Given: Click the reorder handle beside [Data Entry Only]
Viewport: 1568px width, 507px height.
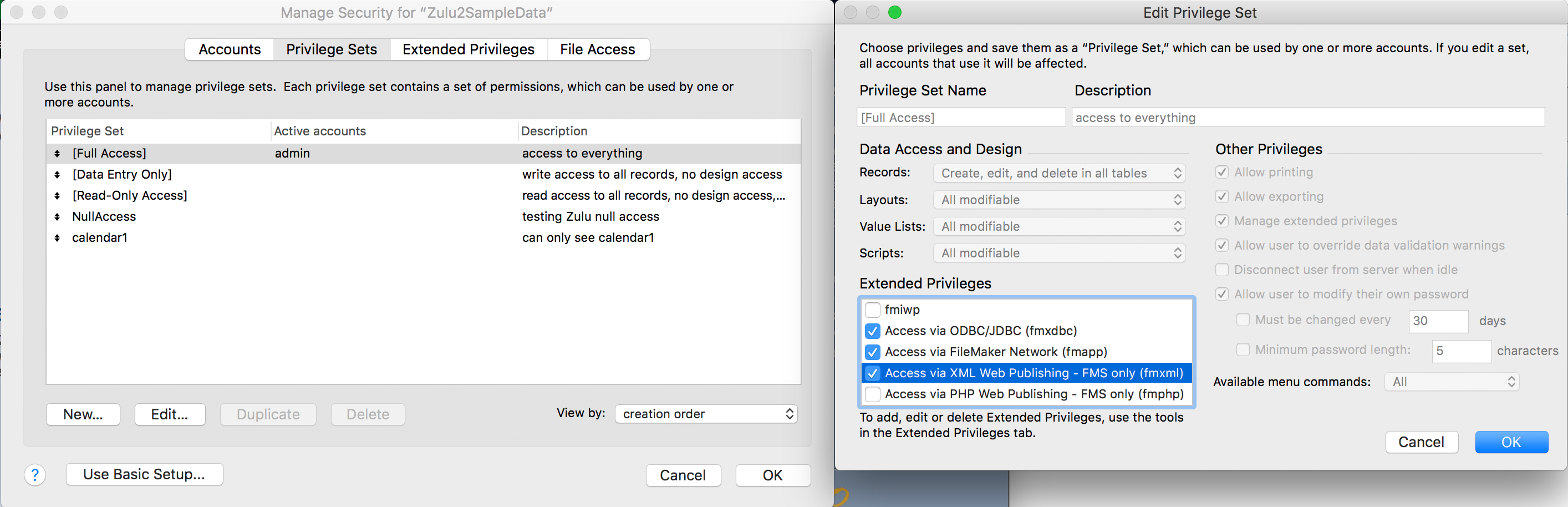Looking at the screenshot, I should [x=57, y=175].
